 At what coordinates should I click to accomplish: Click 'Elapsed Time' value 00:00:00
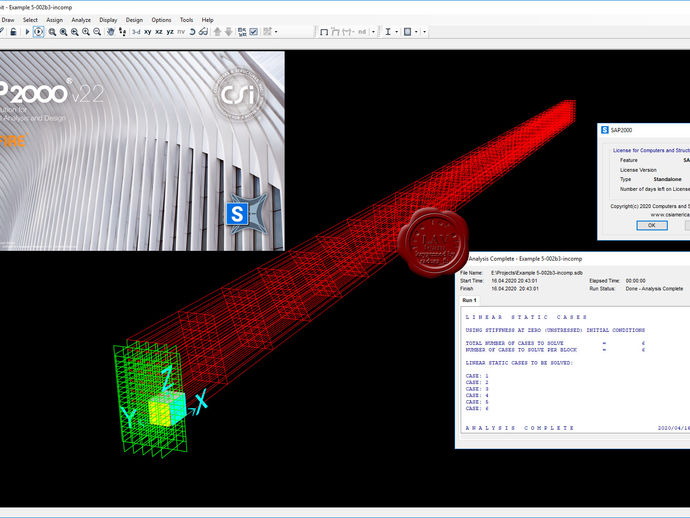(x=635, y=281)
